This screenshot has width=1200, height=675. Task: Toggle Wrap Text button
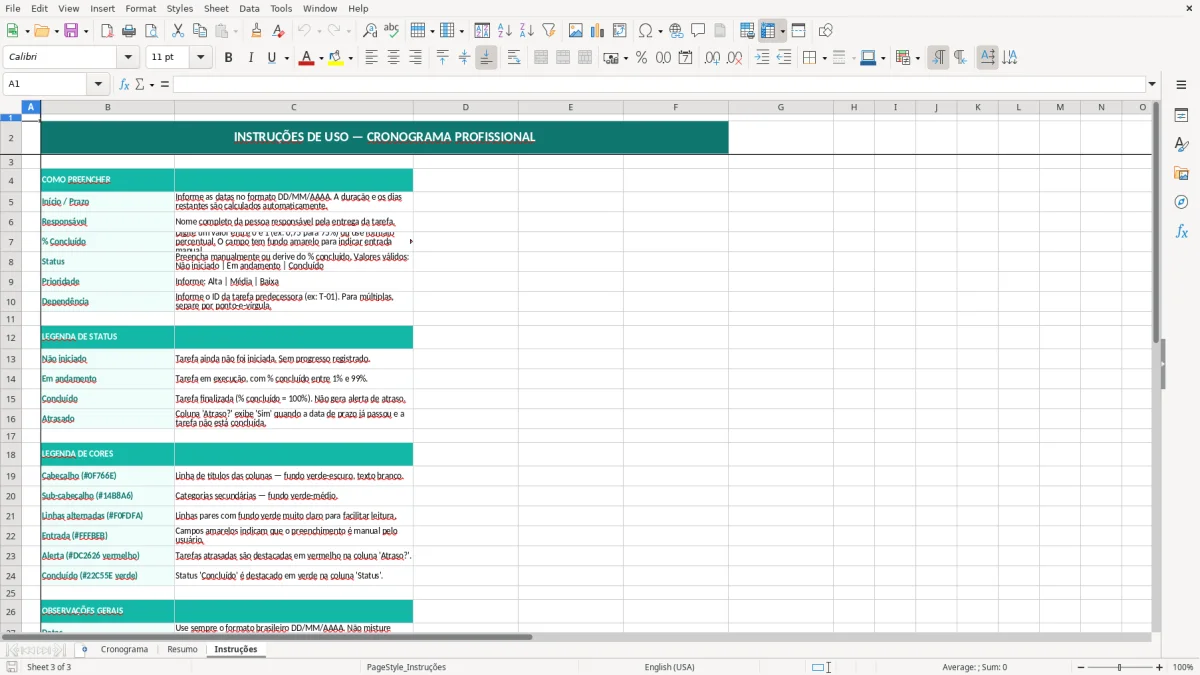pyautogui.click(x=514, y=58)
